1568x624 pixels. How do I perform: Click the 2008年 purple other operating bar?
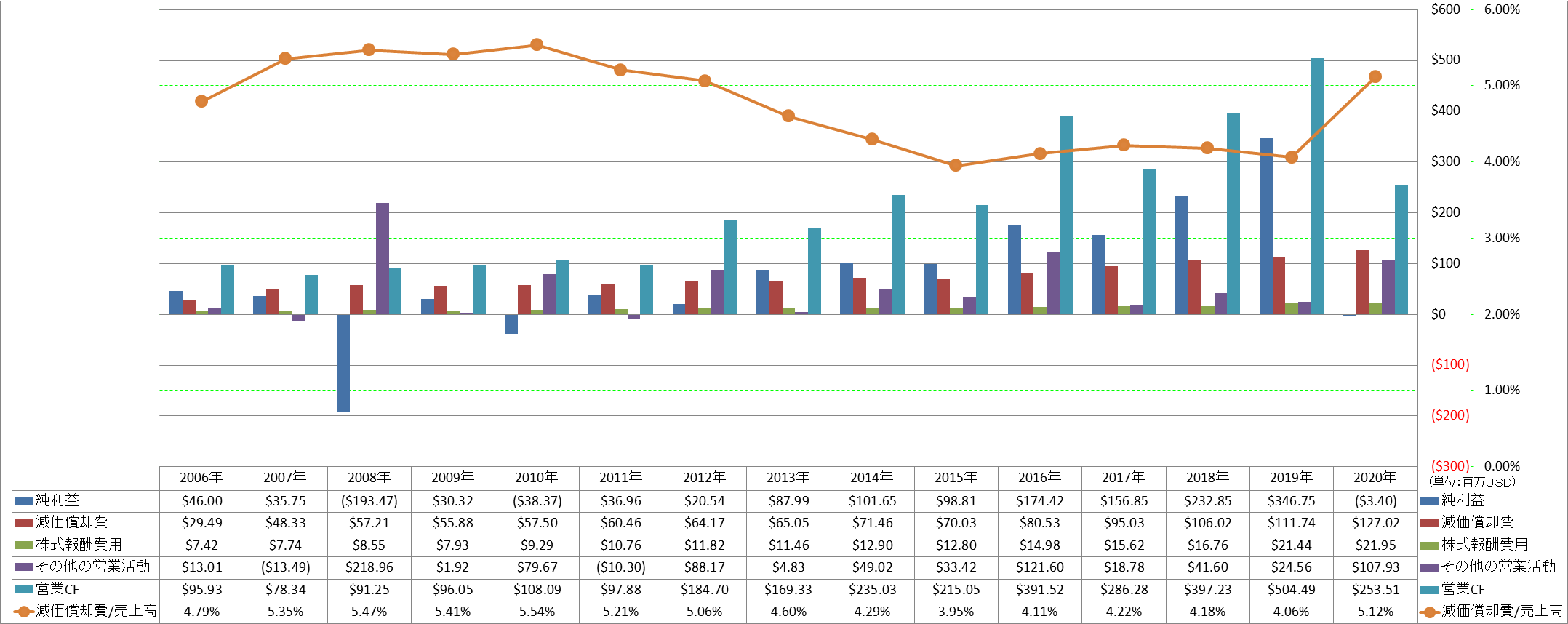(x=383, y=258)
